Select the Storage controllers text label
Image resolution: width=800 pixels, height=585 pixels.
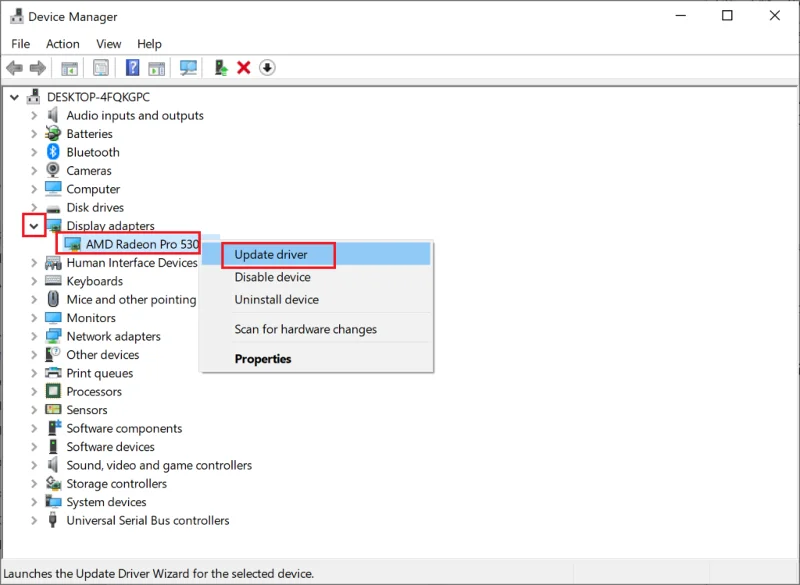pos(117,484)
